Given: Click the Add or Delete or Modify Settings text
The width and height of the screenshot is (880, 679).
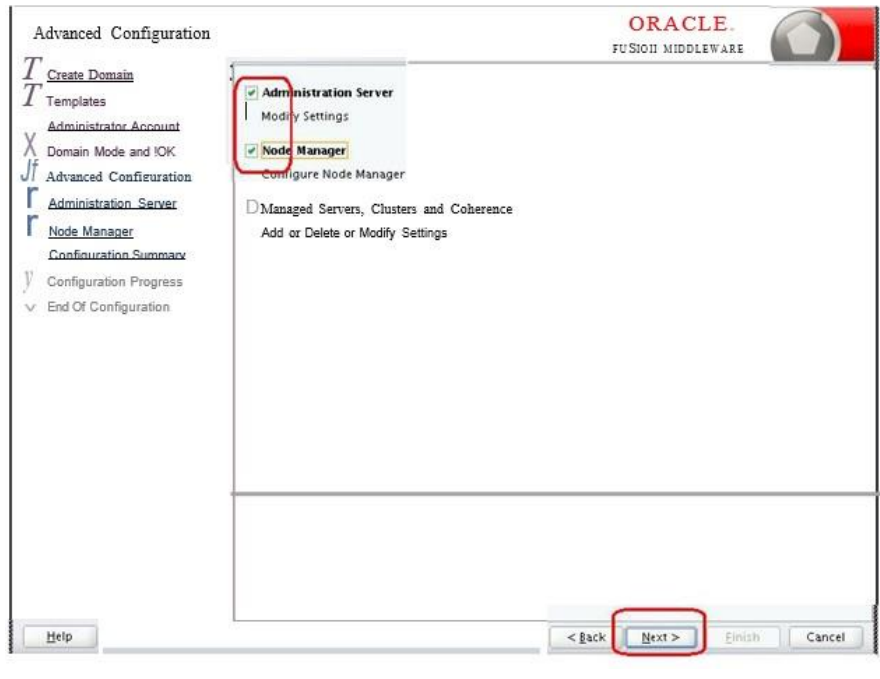Looking at the screenshot, I should 354,233.
